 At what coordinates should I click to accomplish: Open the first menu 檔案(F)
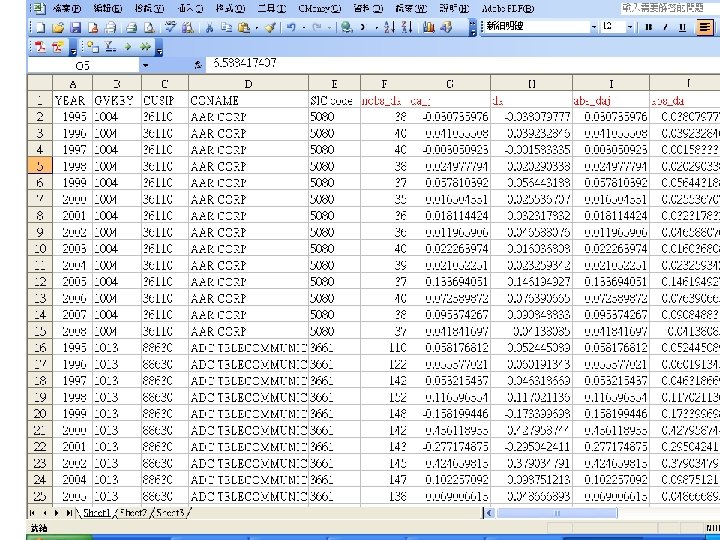coord(67,8)
